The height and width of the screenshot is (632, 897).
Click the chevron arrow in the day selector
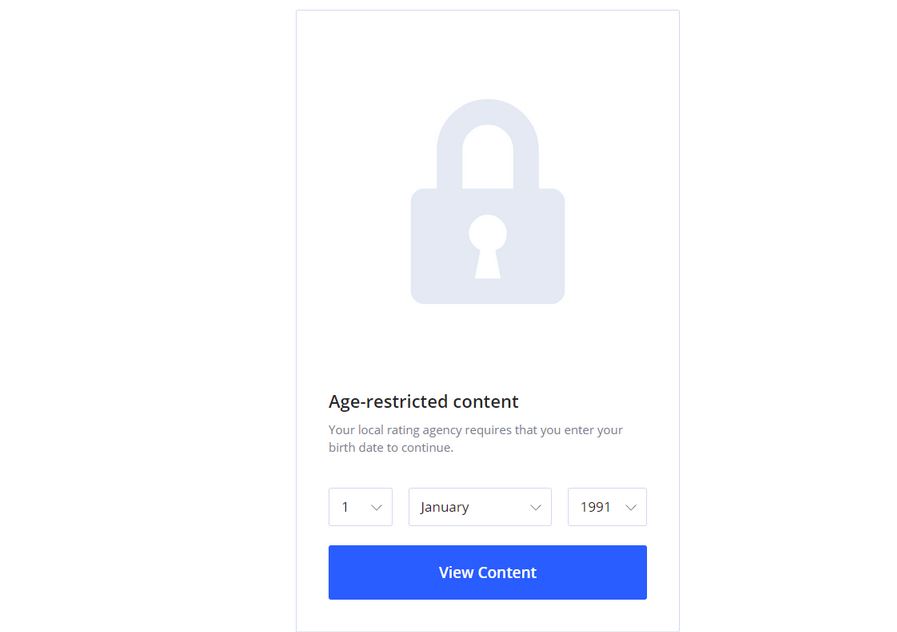[x=376, y=507]
